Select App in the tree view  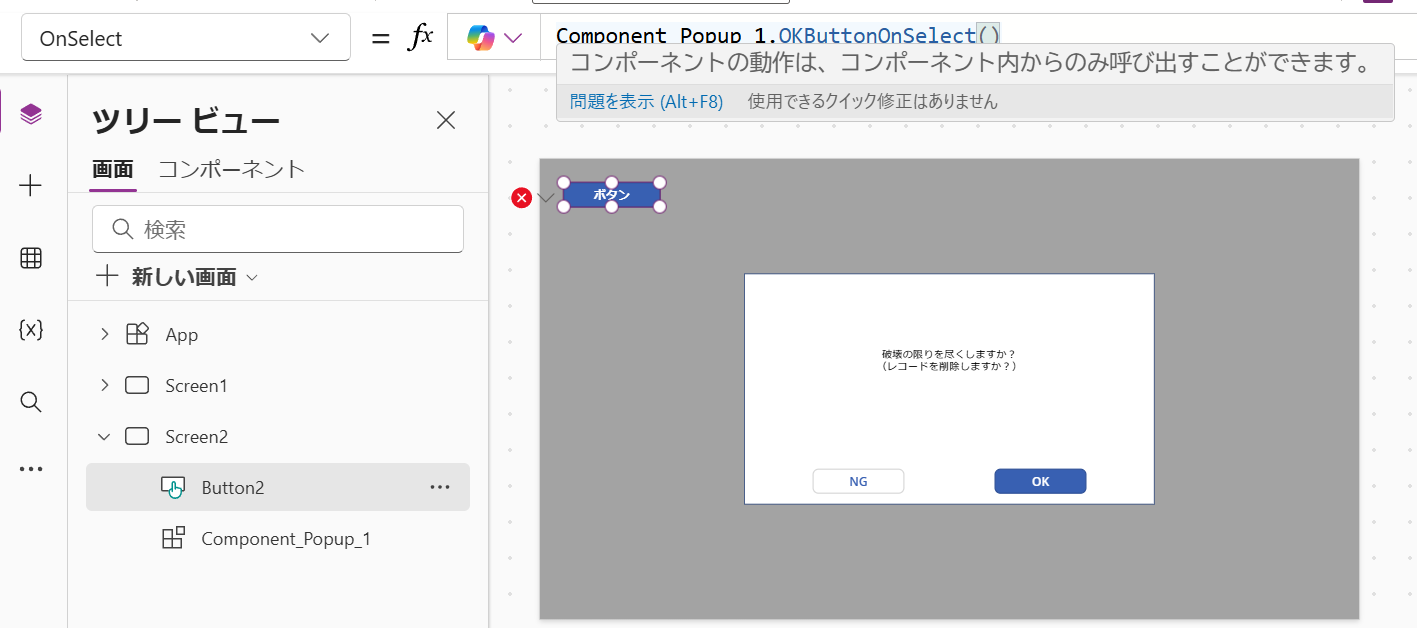pos(182,335)
